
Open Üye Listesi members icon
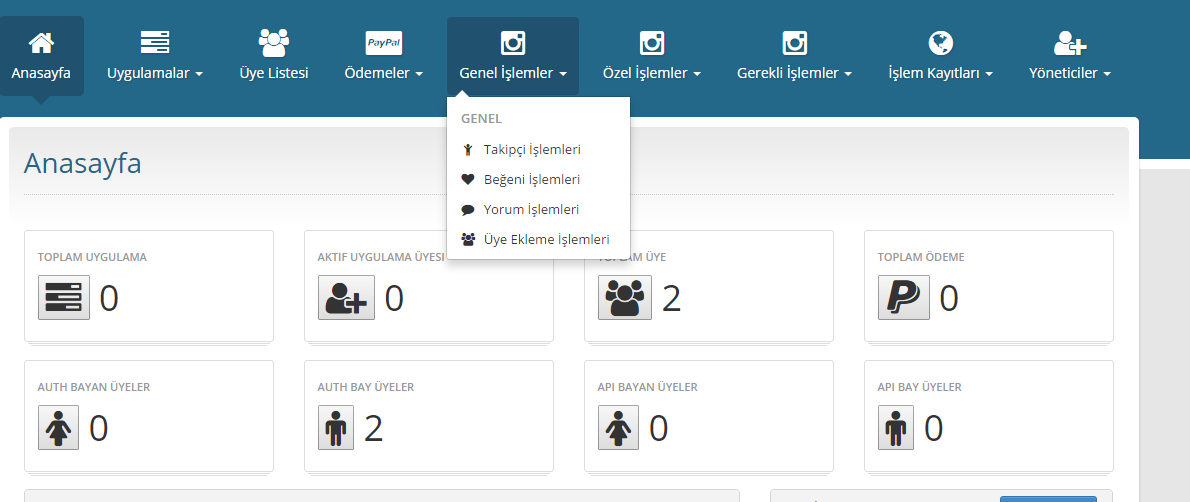tap(273, 43)
